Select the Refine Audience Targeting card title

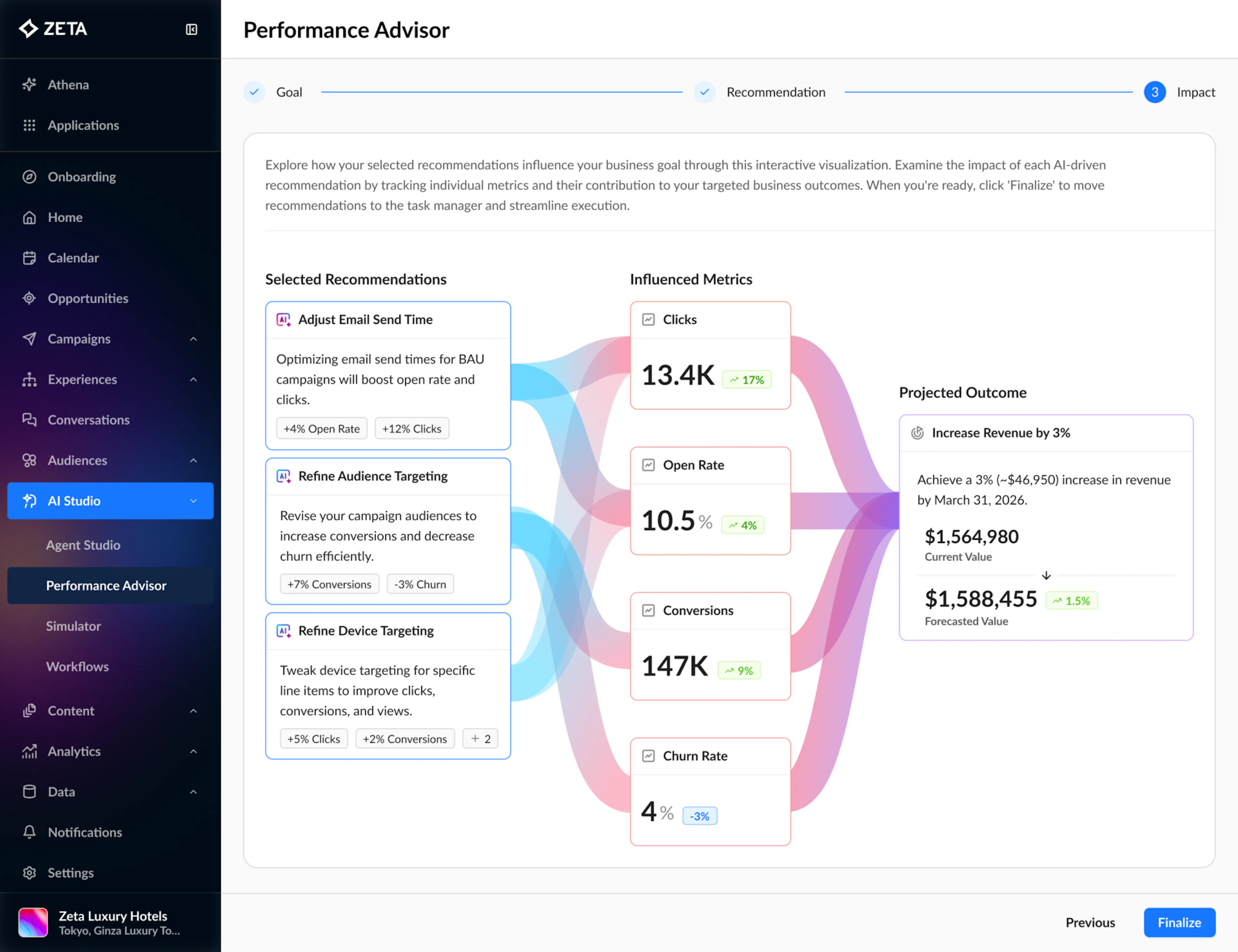(373, 476)
